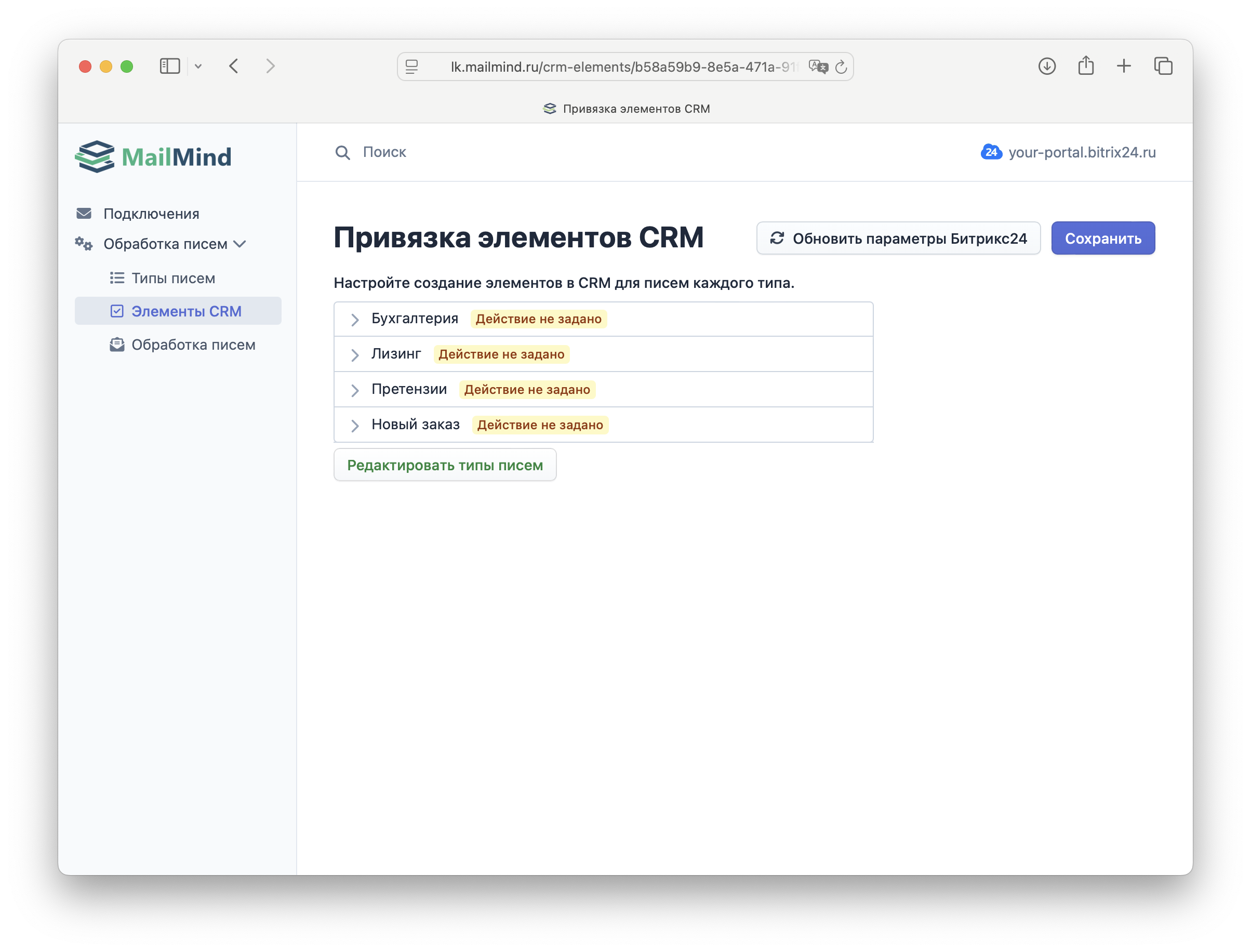1251x952 pixels.
Task: Open Типы писем in the sidebar
Action: (x=173, y=278)
